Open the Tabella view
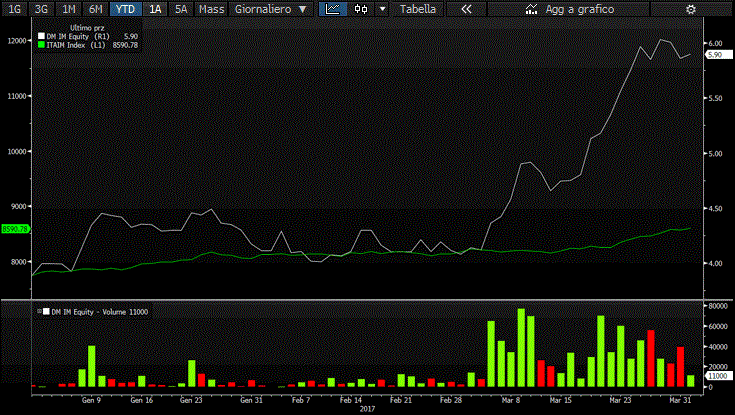Image resolution: width=735 pixels, height=415 pixels. 417,9
